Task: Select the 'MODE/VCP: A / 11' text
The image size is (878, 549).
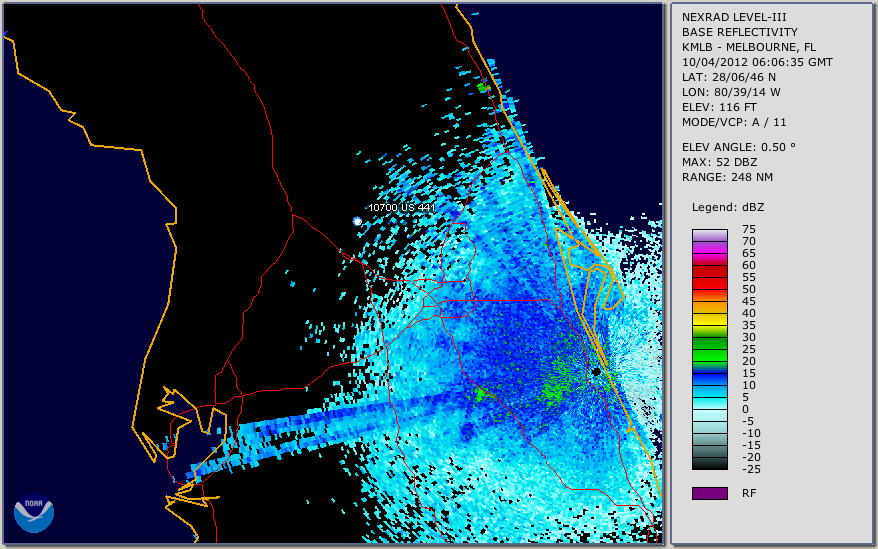Action: 734,122
